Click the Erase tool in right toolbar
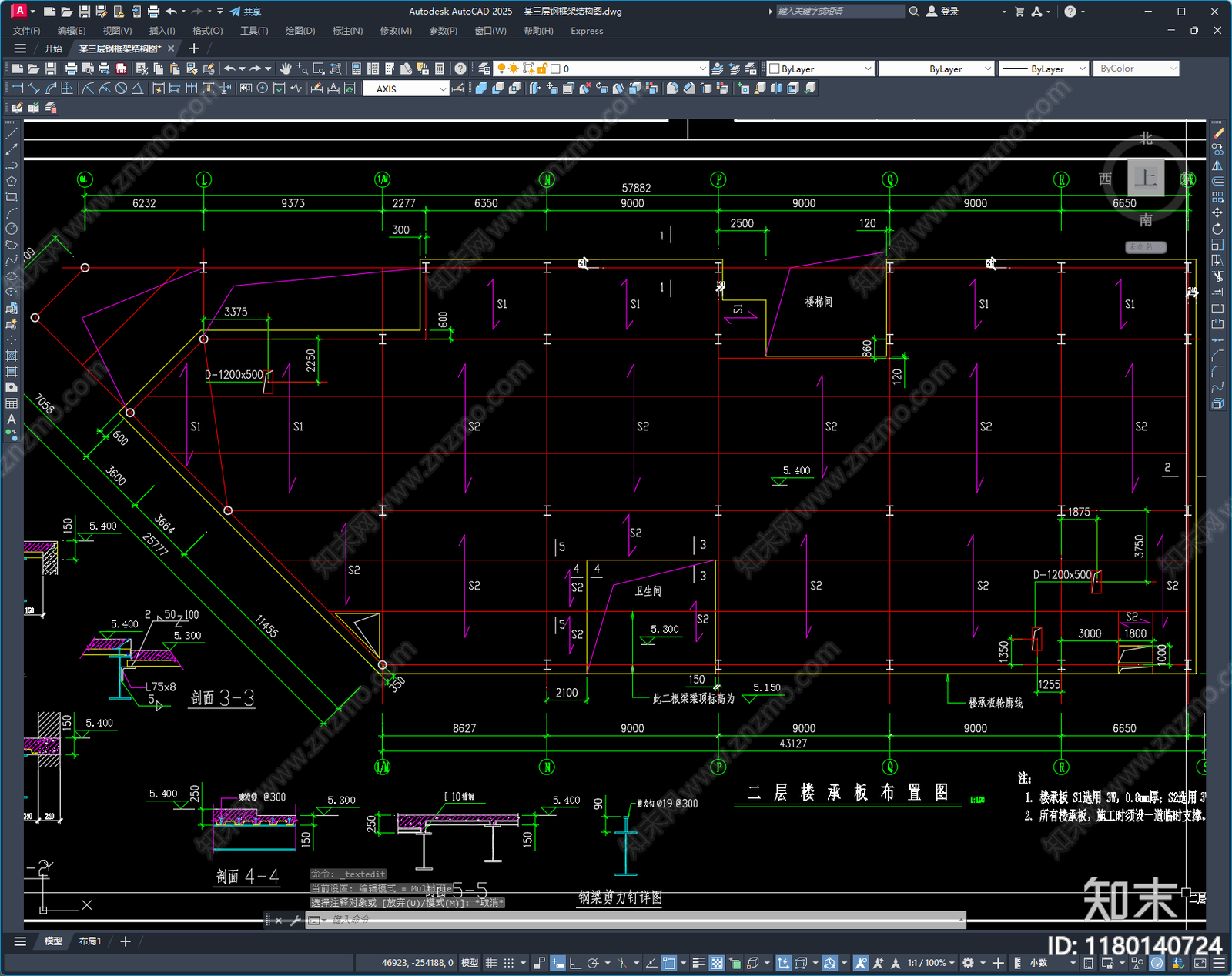 point(1217,133)
